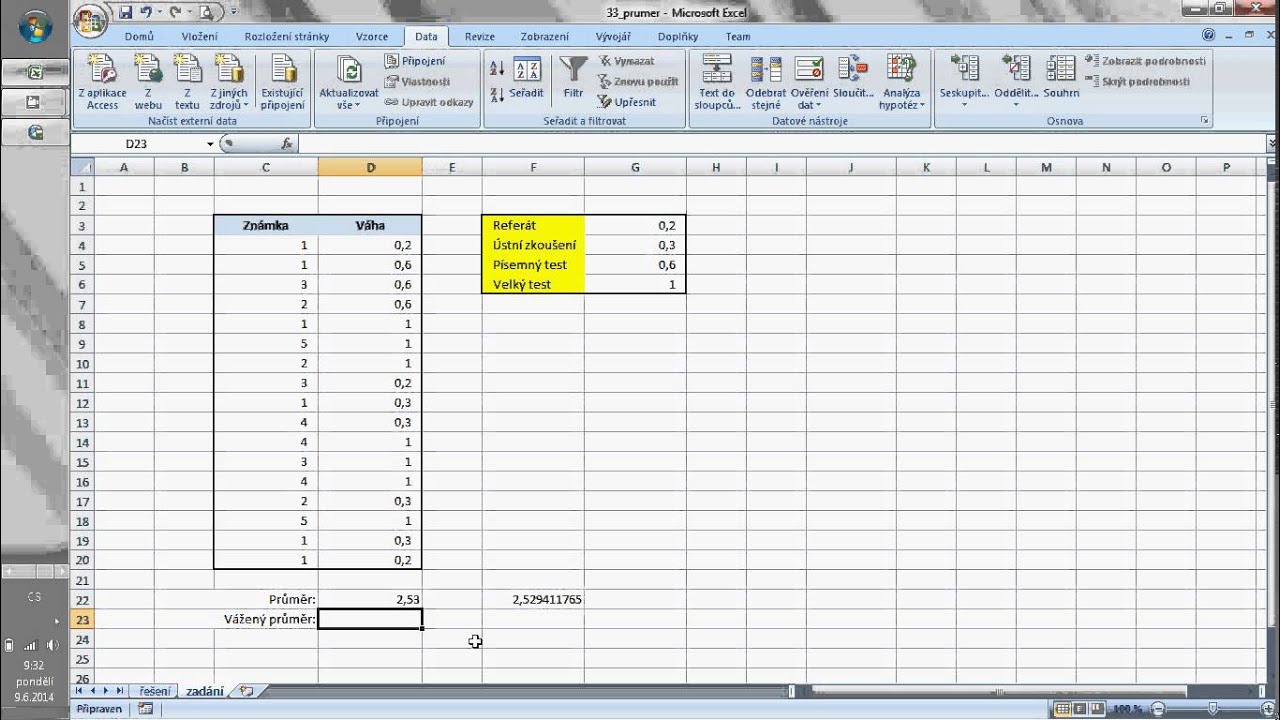Go to first sheet navigation arrow

click(x=80, y=691)
